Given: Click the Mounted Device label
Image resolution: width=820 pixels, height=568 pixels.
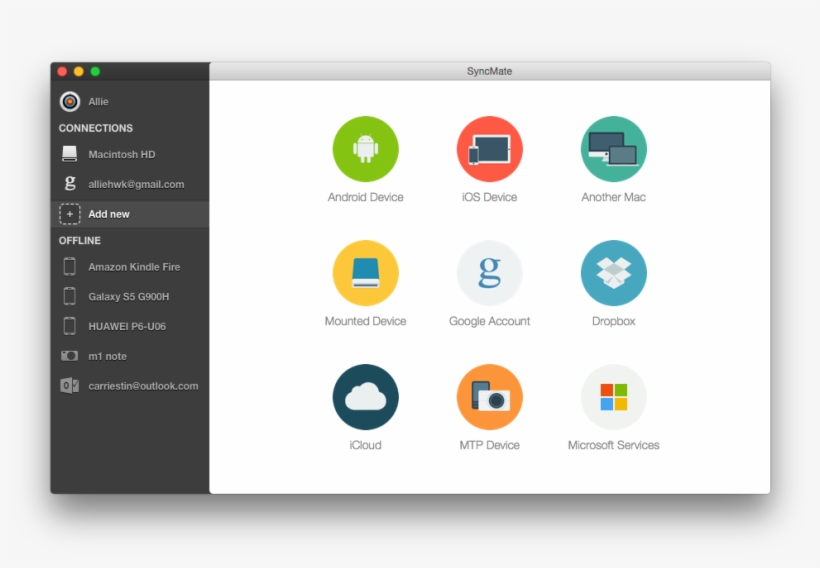Looking at the screenshot, I should (x=366, y=321).
